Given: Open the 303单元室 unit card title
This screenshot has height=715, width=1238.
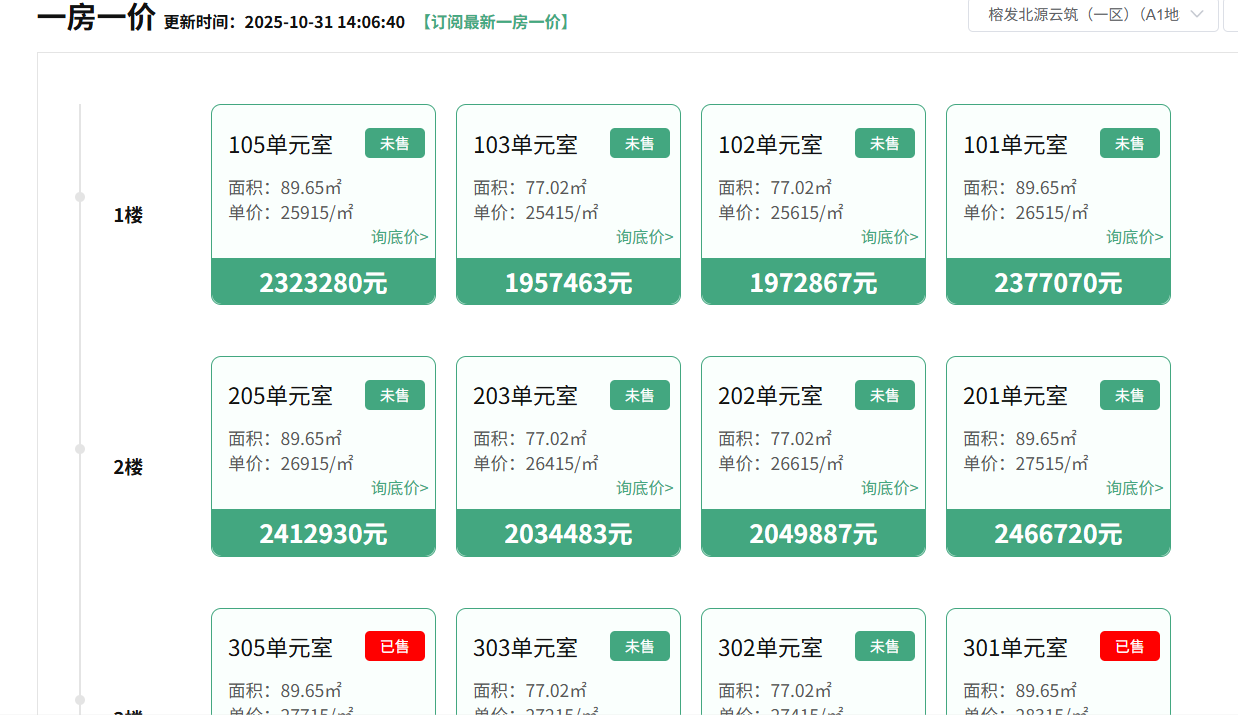Looking at the screenshot, I should tap(525, 648).
